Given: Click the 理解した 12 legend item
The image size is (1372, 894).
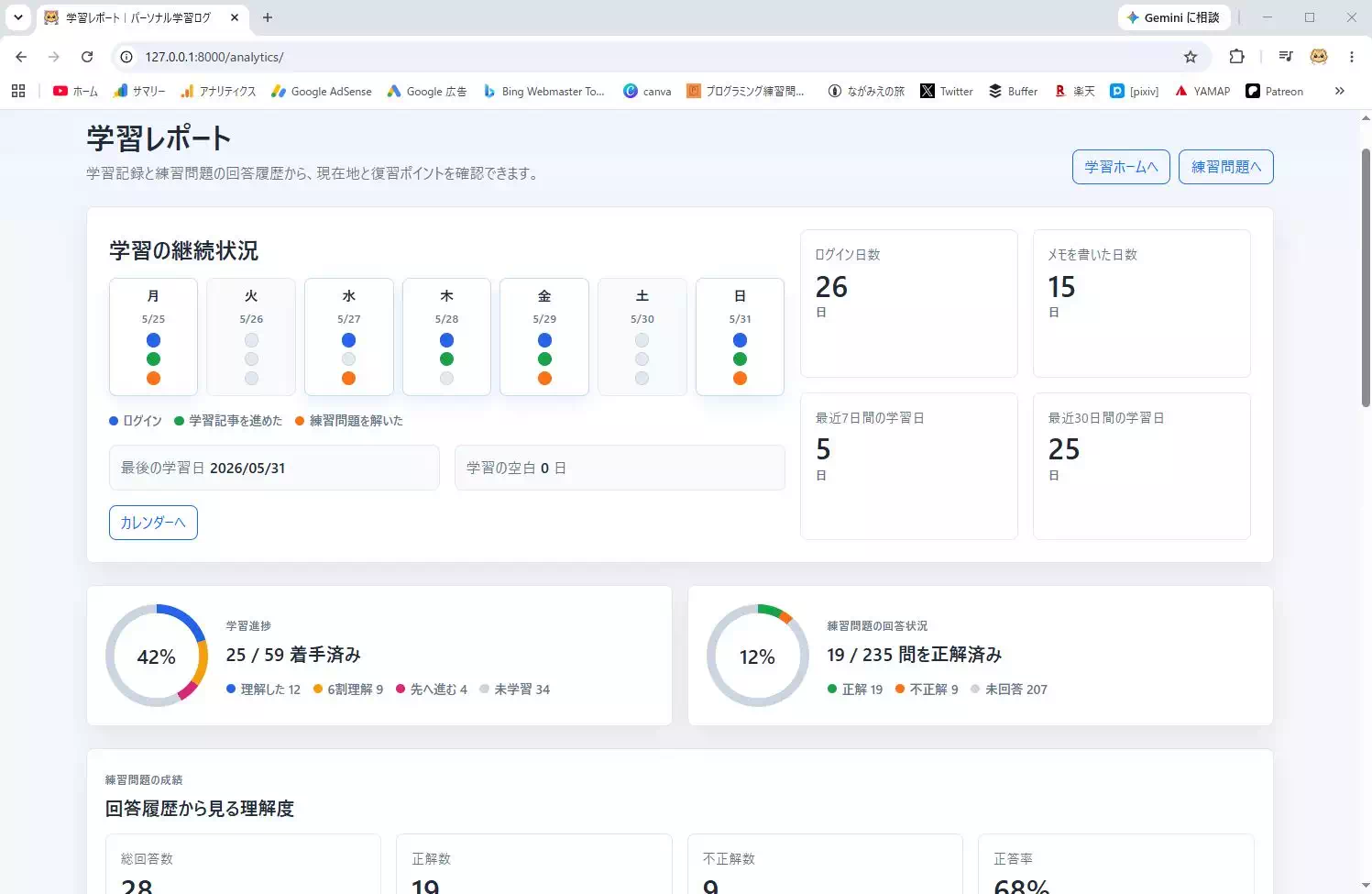Looking at the screenshot, I should (x=263, y=690).
